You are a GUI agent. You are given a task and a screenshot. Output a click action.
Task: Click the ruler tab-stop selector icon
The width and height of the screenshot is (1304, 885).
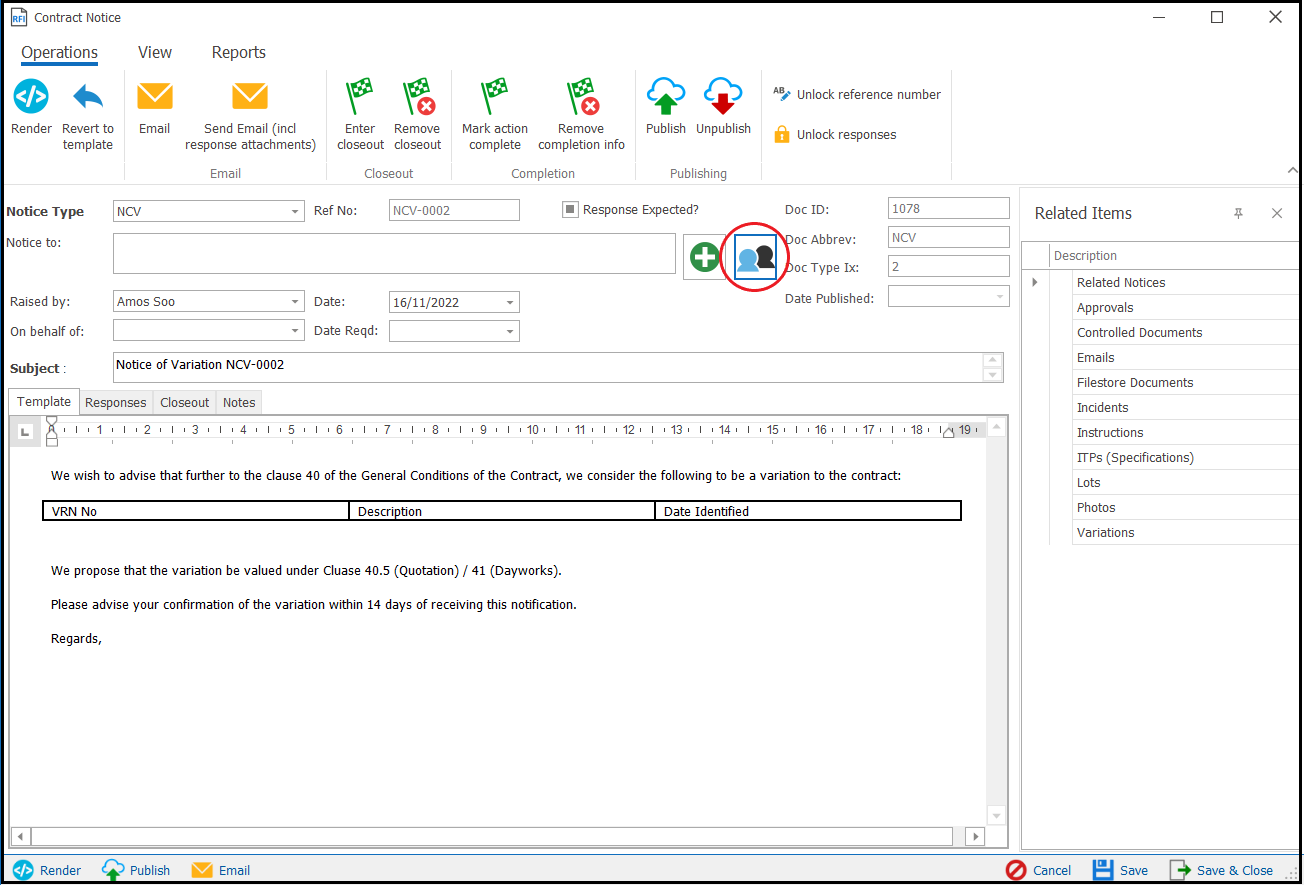coord(25,431)
